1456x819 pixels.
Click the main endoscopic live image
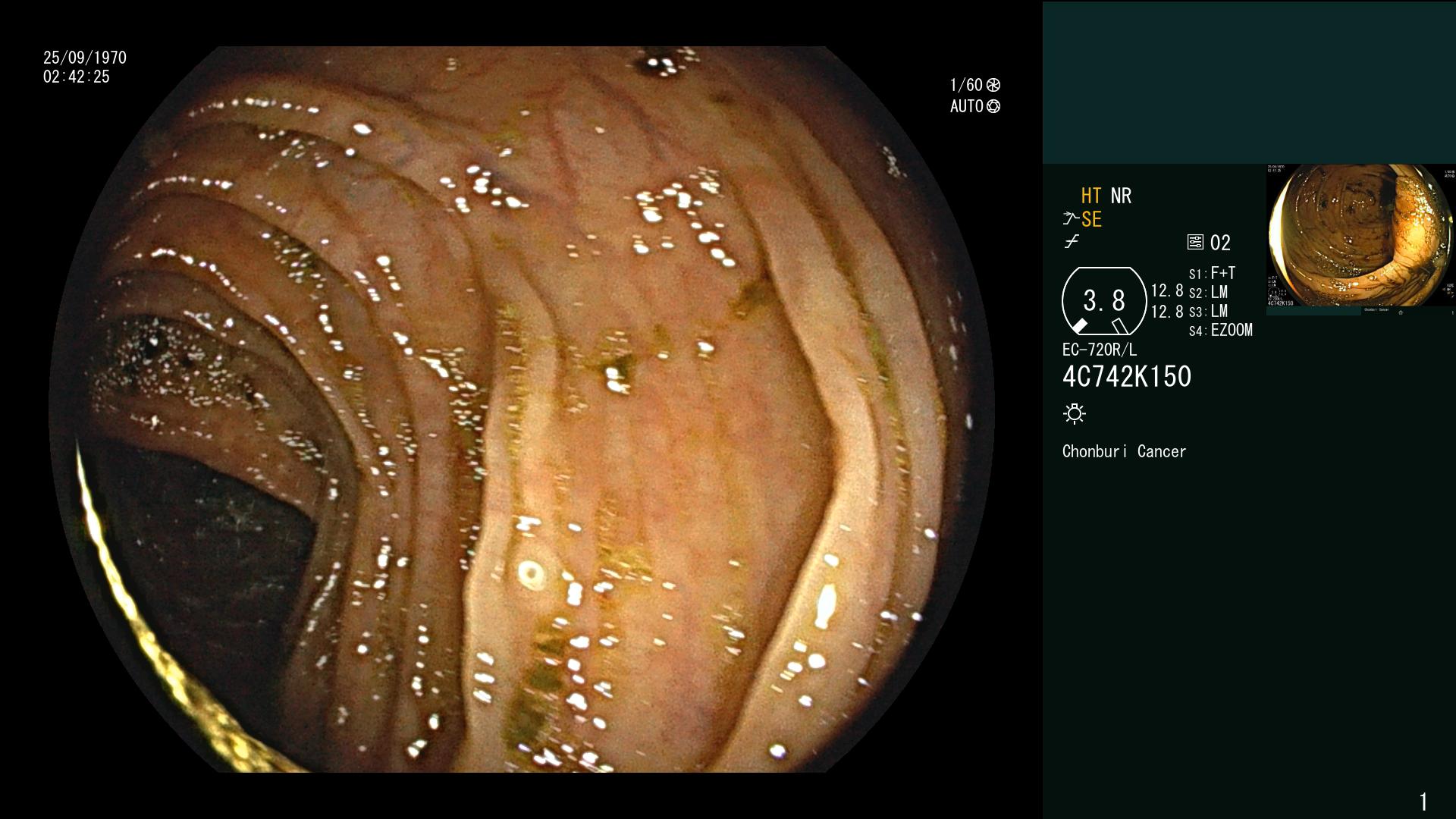[x=522, y=409]
